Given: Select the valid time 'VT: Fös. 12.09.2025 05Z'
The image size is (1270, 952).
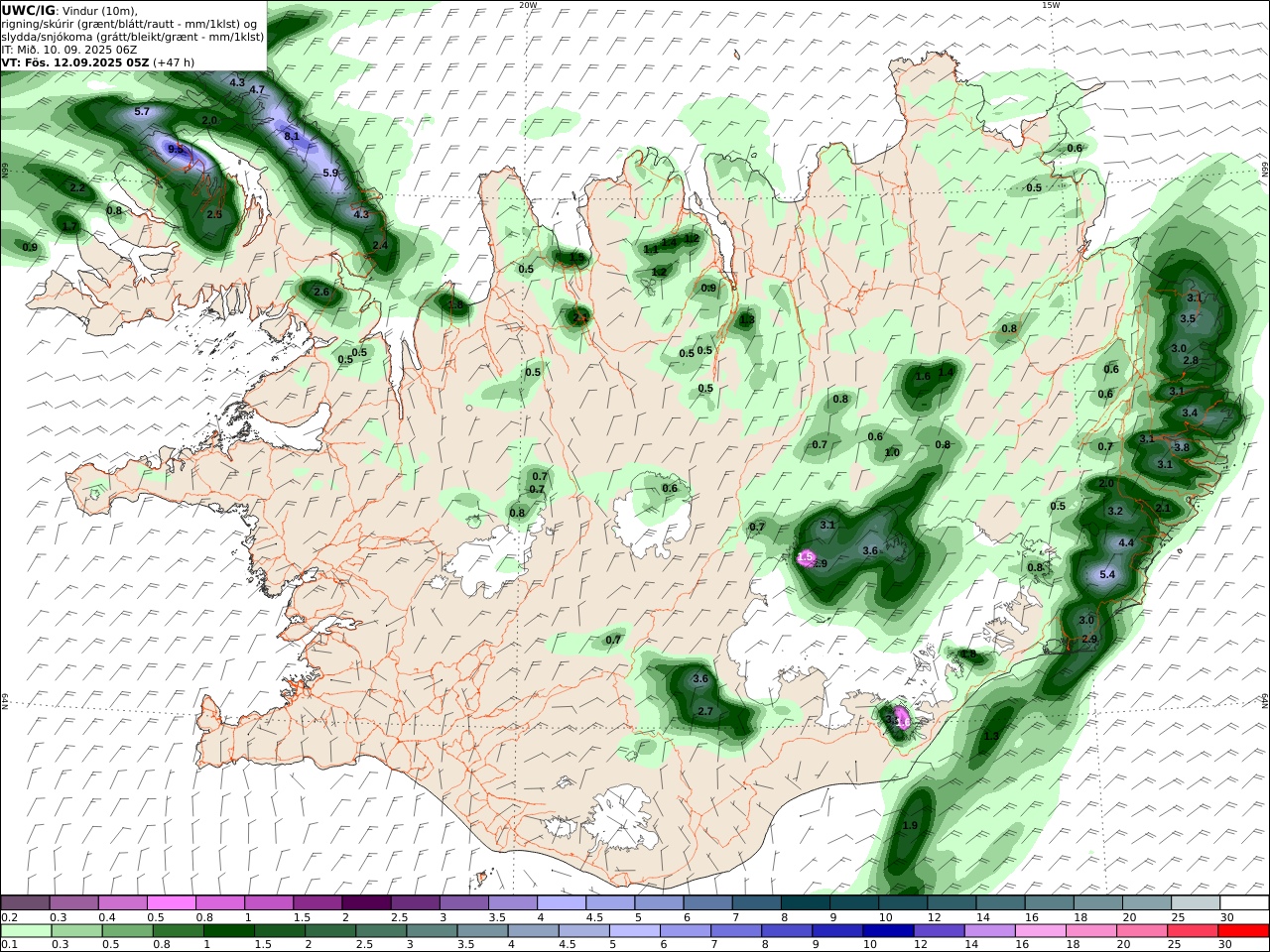Looking at the screenshot, I should pos(75,62).
